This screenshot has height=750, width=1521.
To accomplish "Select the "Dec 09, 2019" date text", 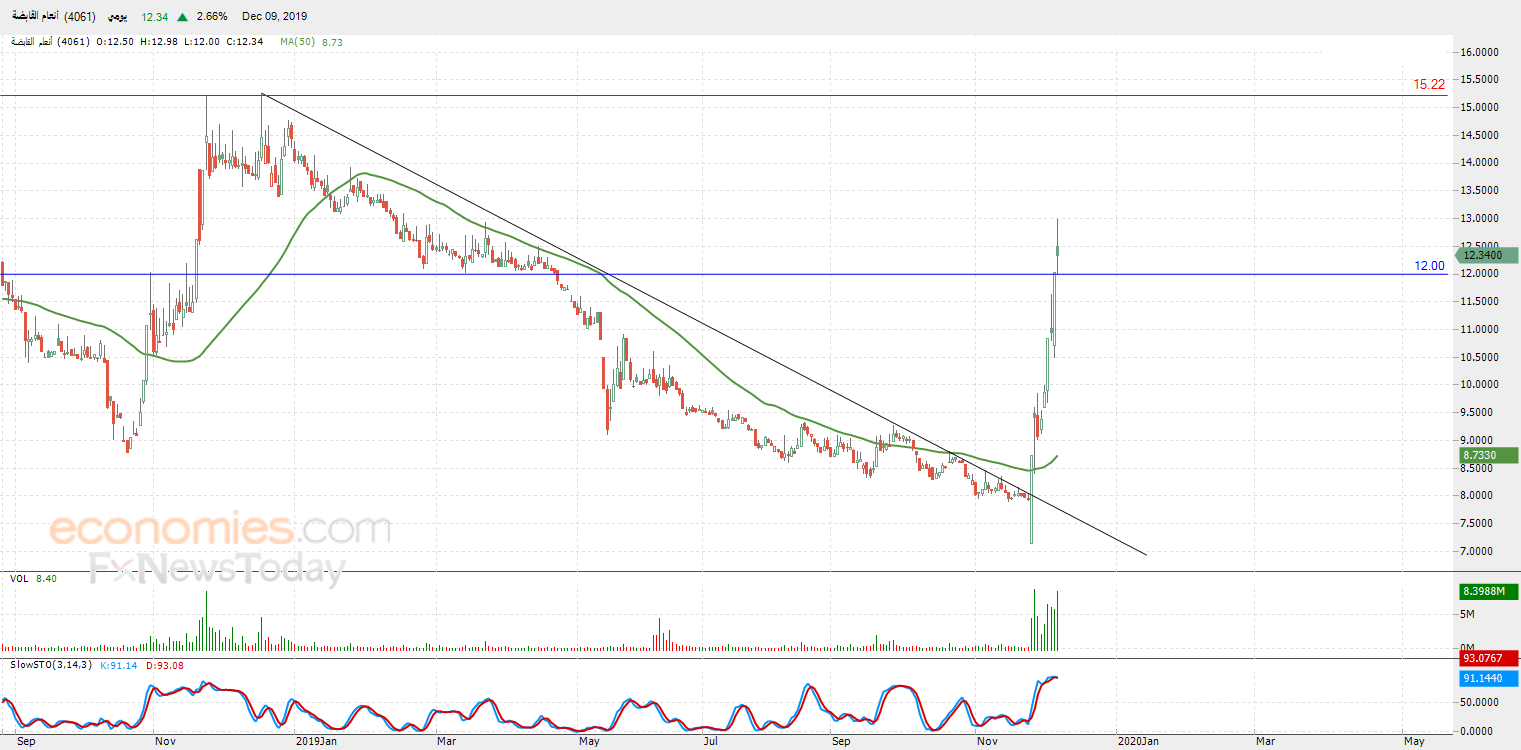I will pos(275,16).
